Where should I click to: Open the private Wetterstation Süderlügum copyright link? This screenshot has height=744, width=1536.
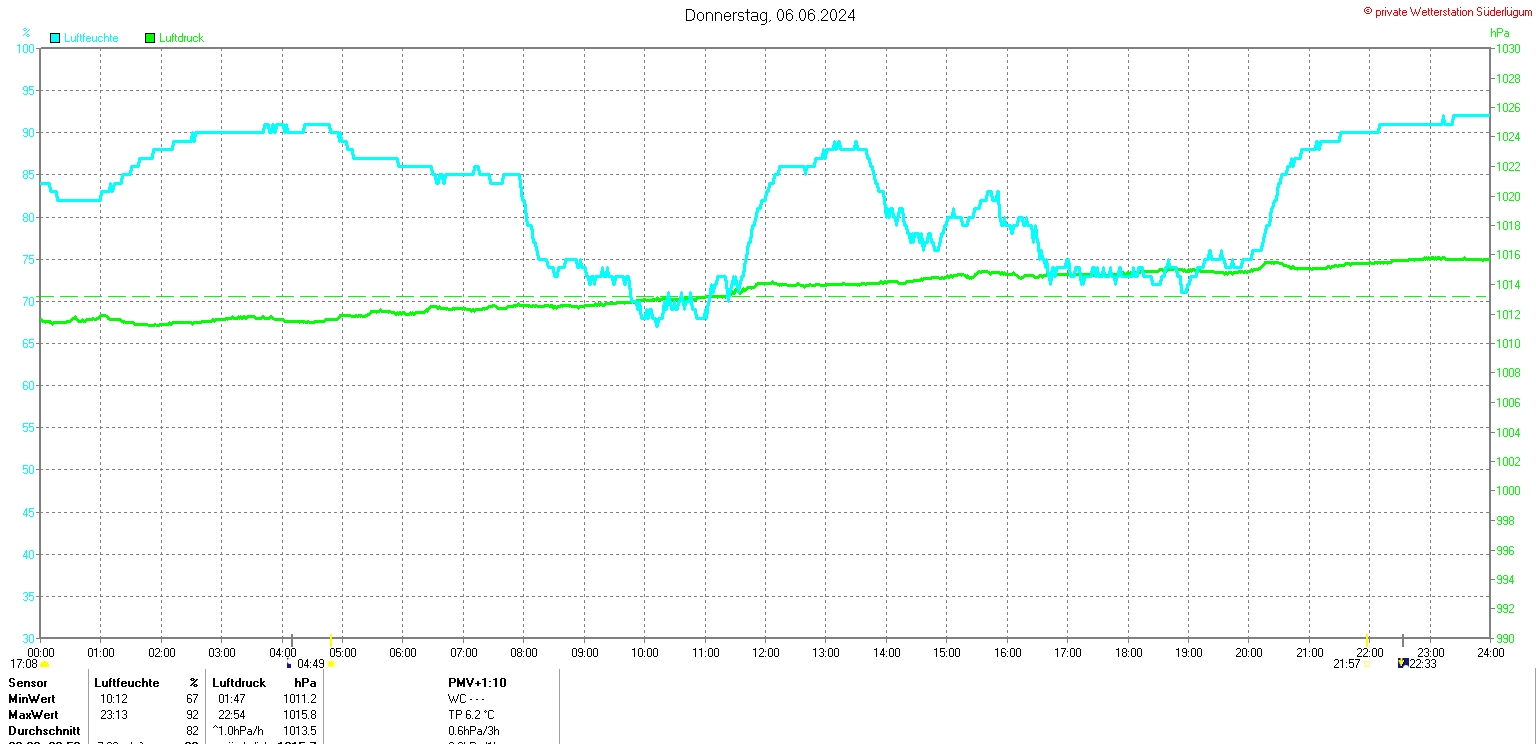[1447, 11]
